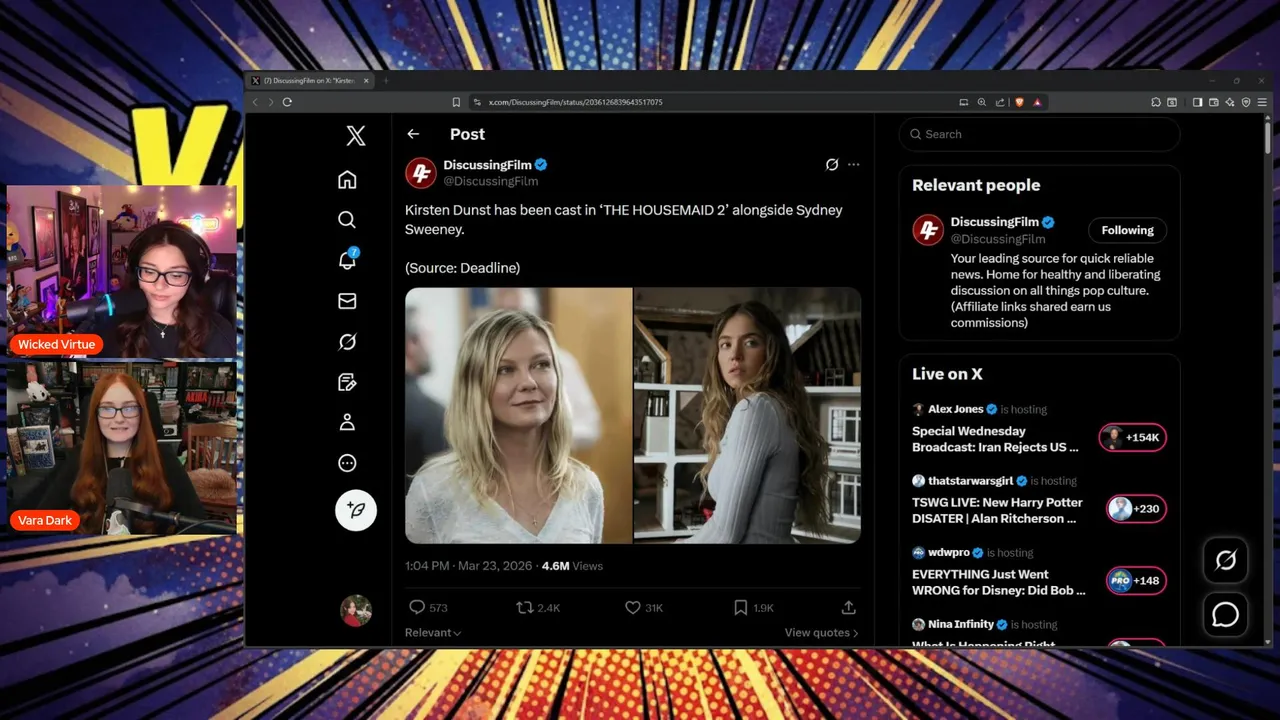1280x720 pixels.
Task: Go to Home in X sidebar
Action: (x=347, y=179)
